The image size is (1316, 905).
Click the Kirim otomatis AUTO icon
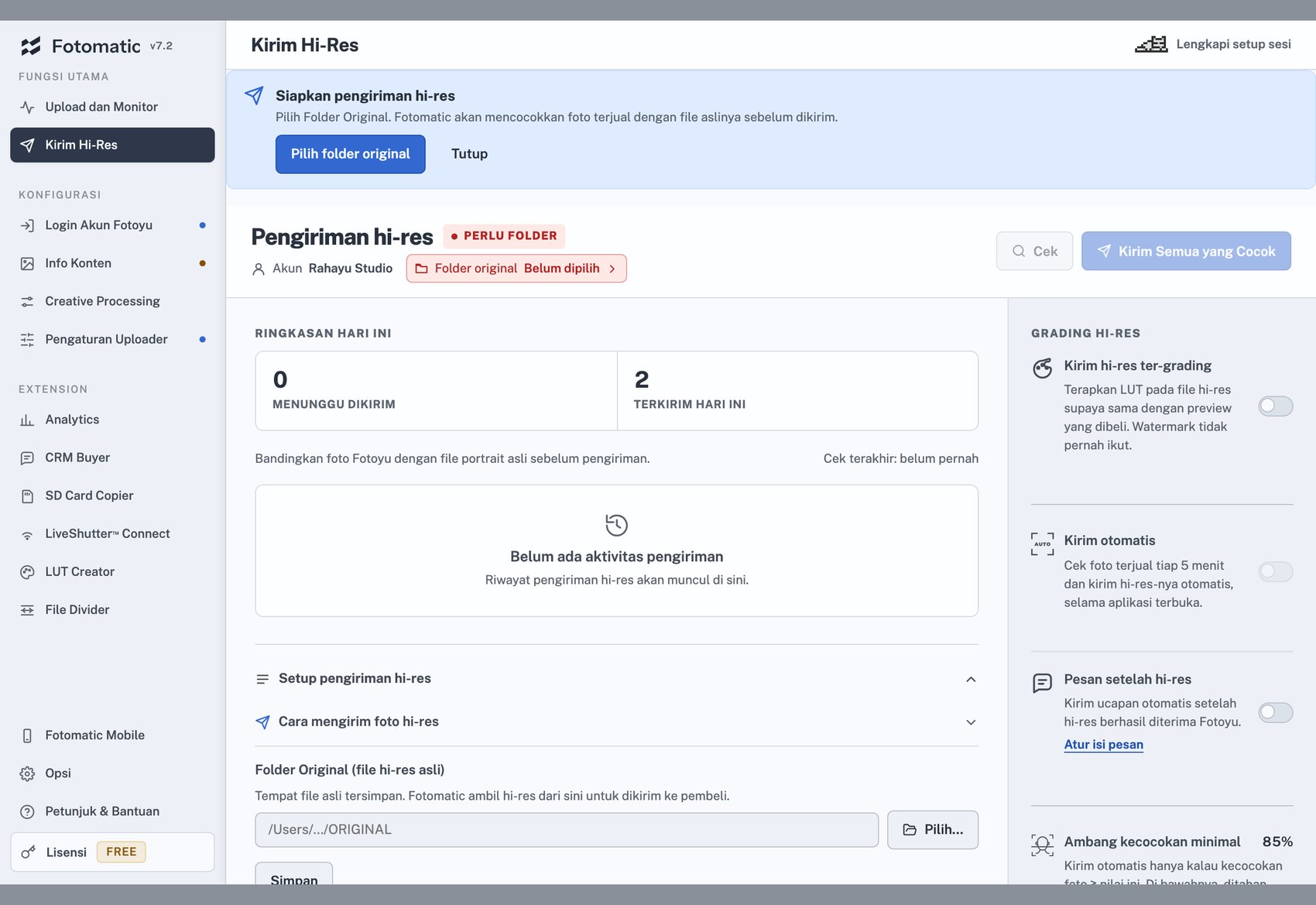point(1043,543)
